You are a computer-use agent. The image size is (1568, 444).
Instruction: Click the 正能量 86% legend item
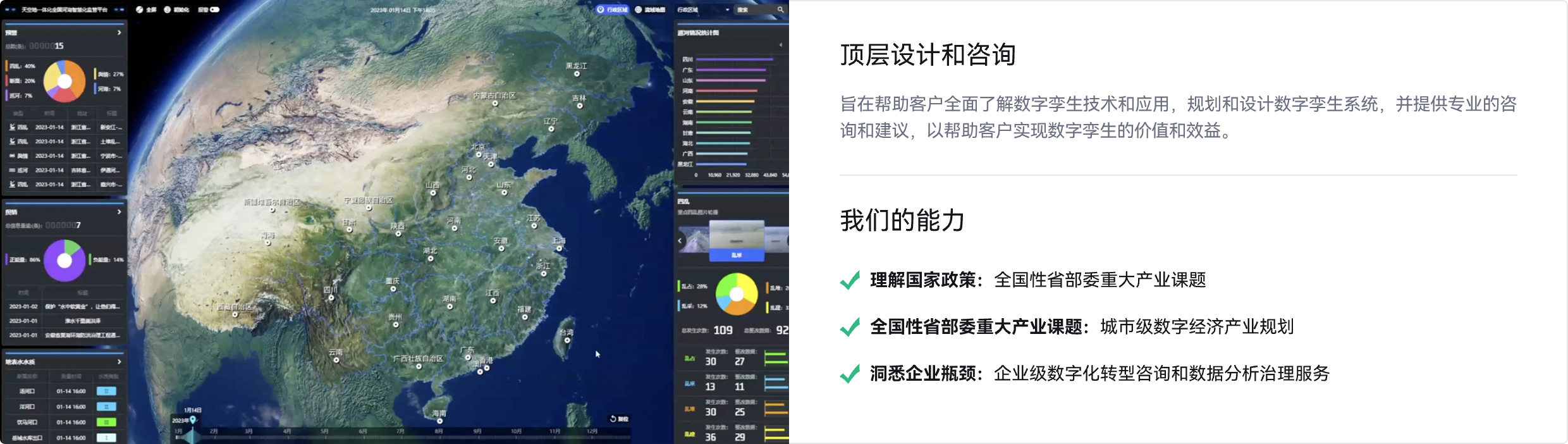point(23,259)
